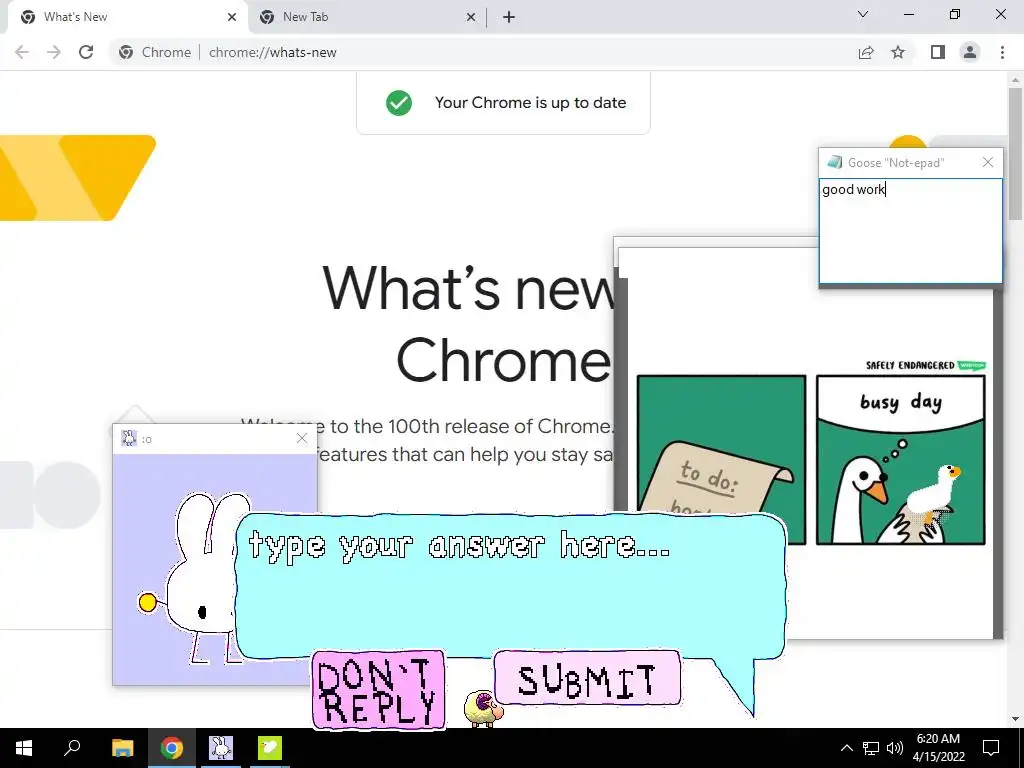Click the page's vertical scrollbar thumb

pyautogui.click(x=1016, y=153)
